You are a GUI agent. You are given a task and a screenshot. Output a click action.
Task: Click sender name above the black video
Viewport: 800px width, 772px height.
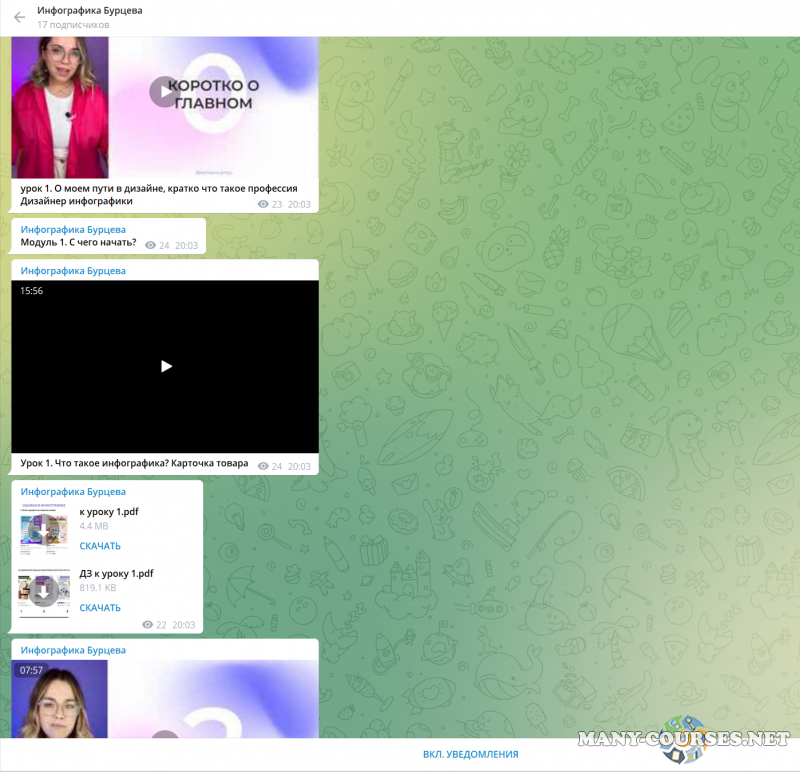tap(73, 271)
